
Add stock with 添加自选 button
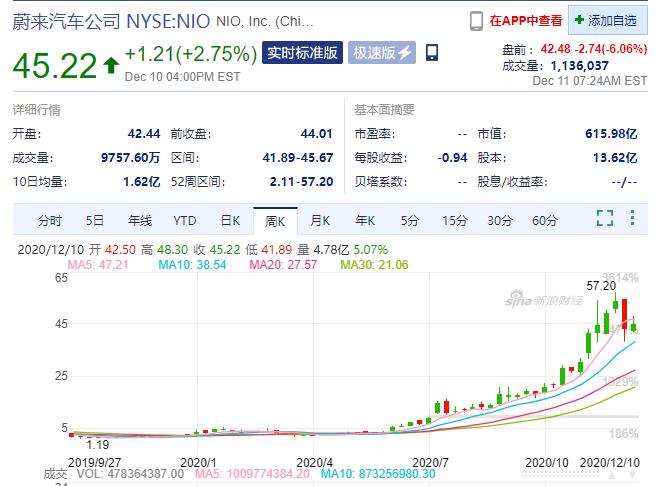(607, 20)
